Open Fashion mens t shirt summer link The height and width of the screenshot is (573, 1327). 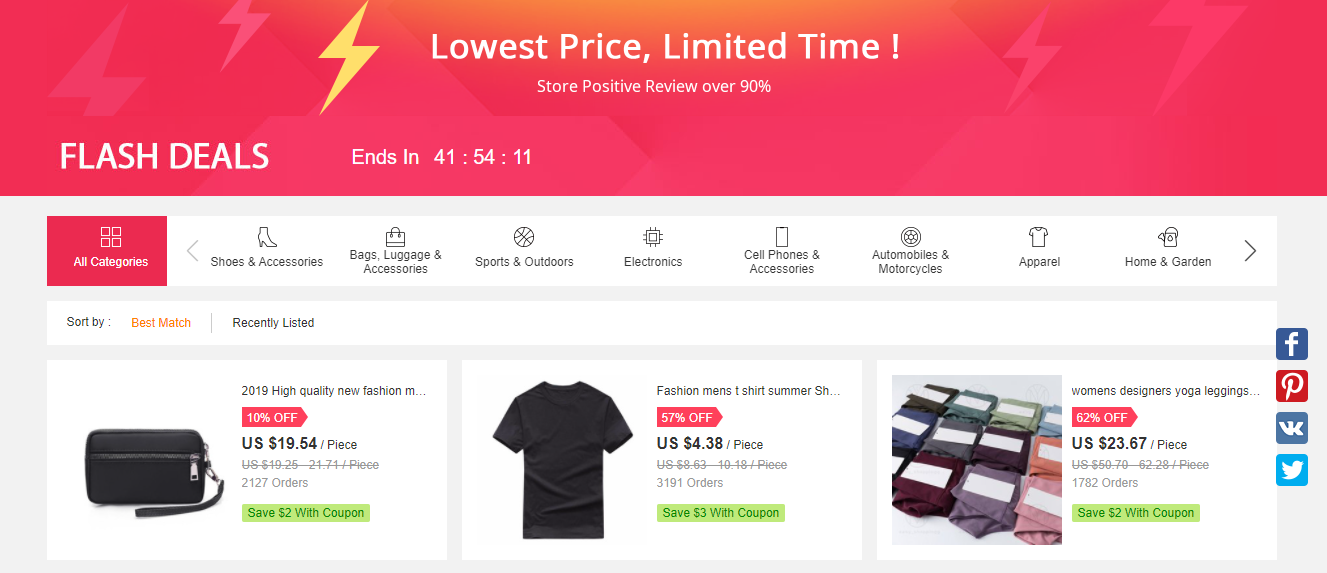point(749,391)
